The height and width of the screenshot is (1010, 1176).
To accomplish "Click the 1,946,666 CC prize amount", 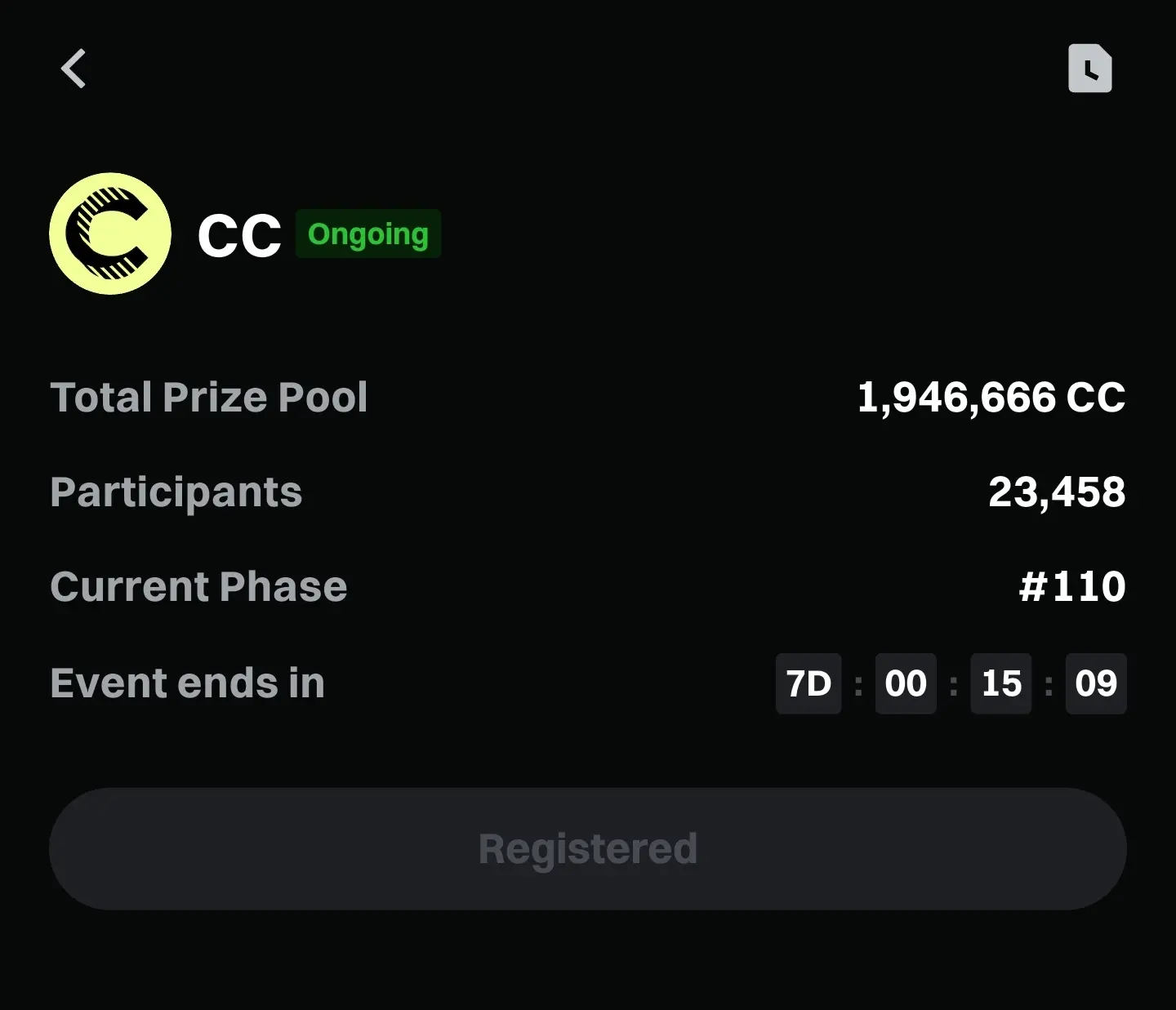I will (x=991, y=398).
